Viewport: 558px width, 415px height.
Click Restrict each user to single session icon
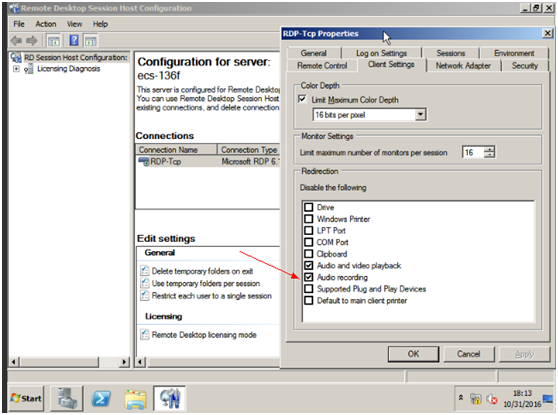click(144, 296)
